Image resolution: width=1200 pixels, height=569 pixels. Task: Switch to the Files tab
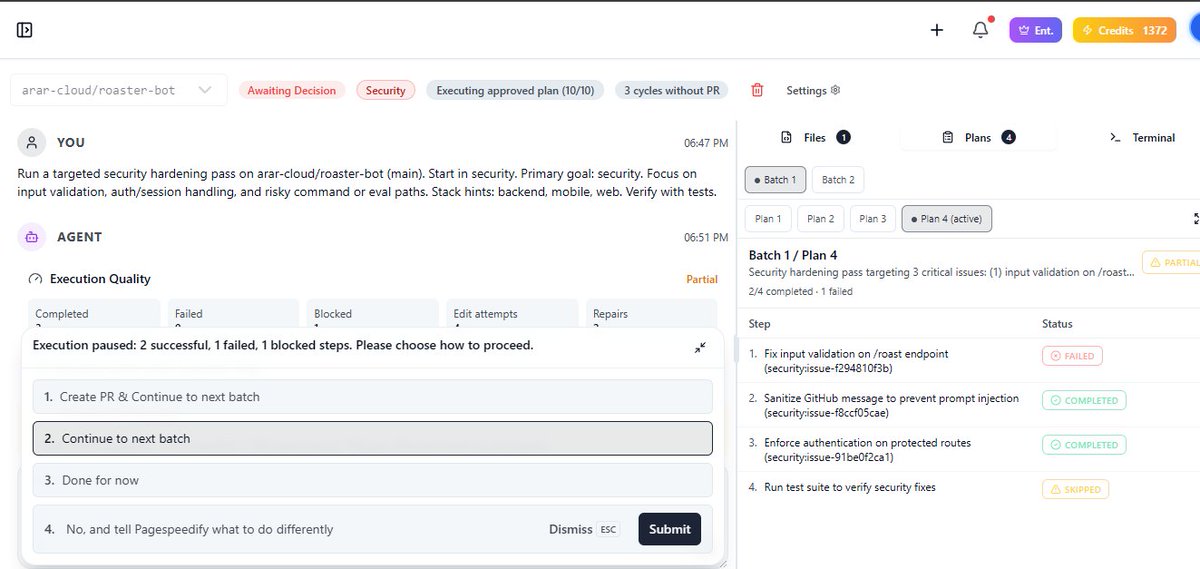pyautogui.click(x=815, y=138)
